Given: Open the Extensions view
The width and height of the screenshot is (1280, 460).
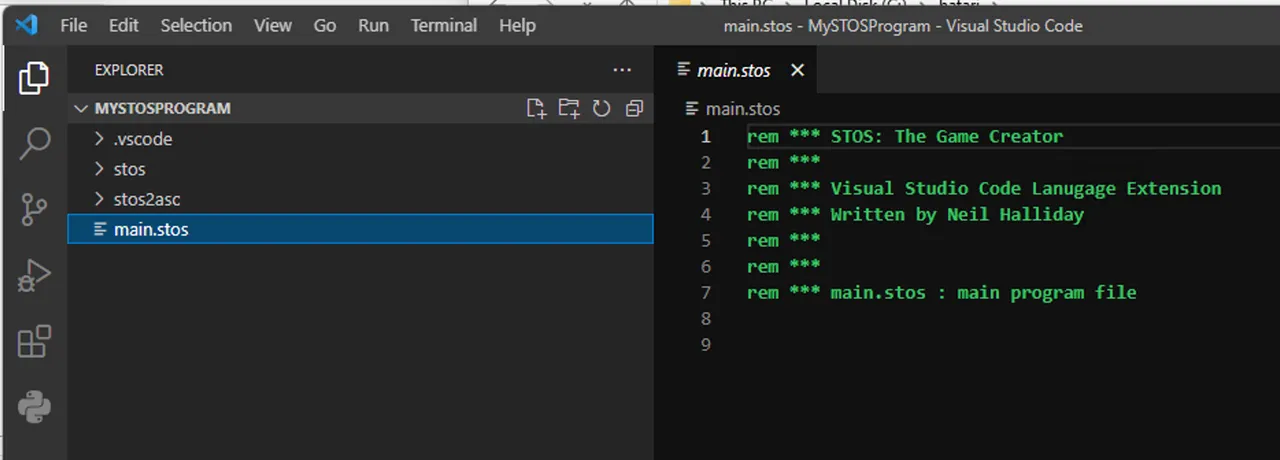Looking at the screenshot, I should (34, 342).
